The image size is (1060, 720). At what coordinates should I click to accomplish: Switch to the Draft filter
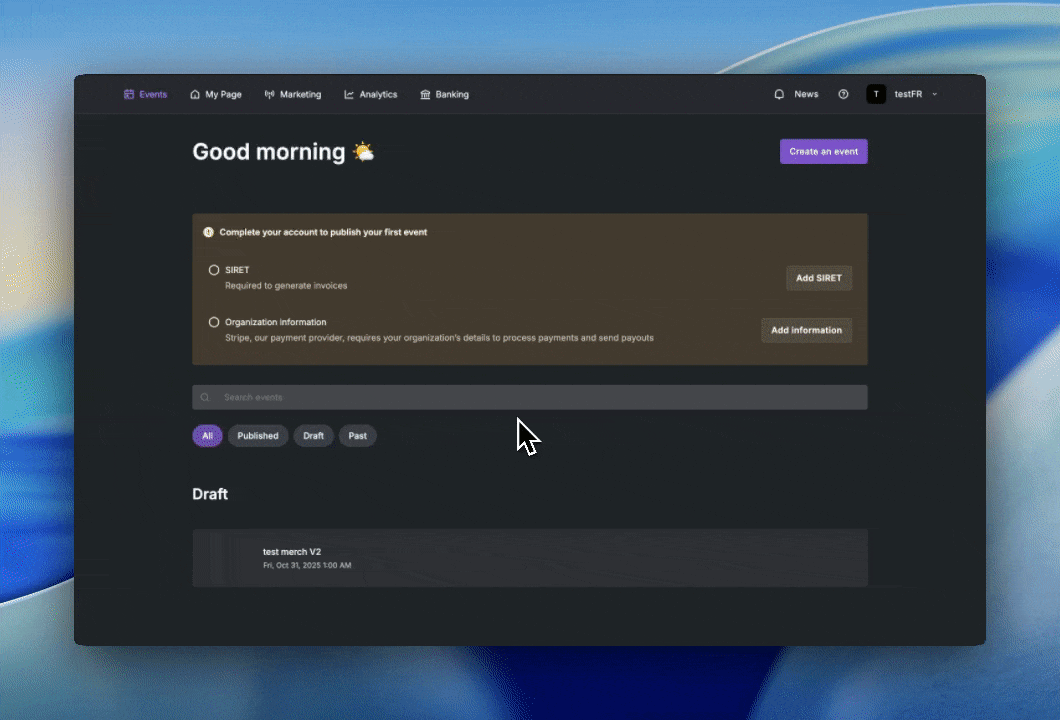(x=313, y=436)
